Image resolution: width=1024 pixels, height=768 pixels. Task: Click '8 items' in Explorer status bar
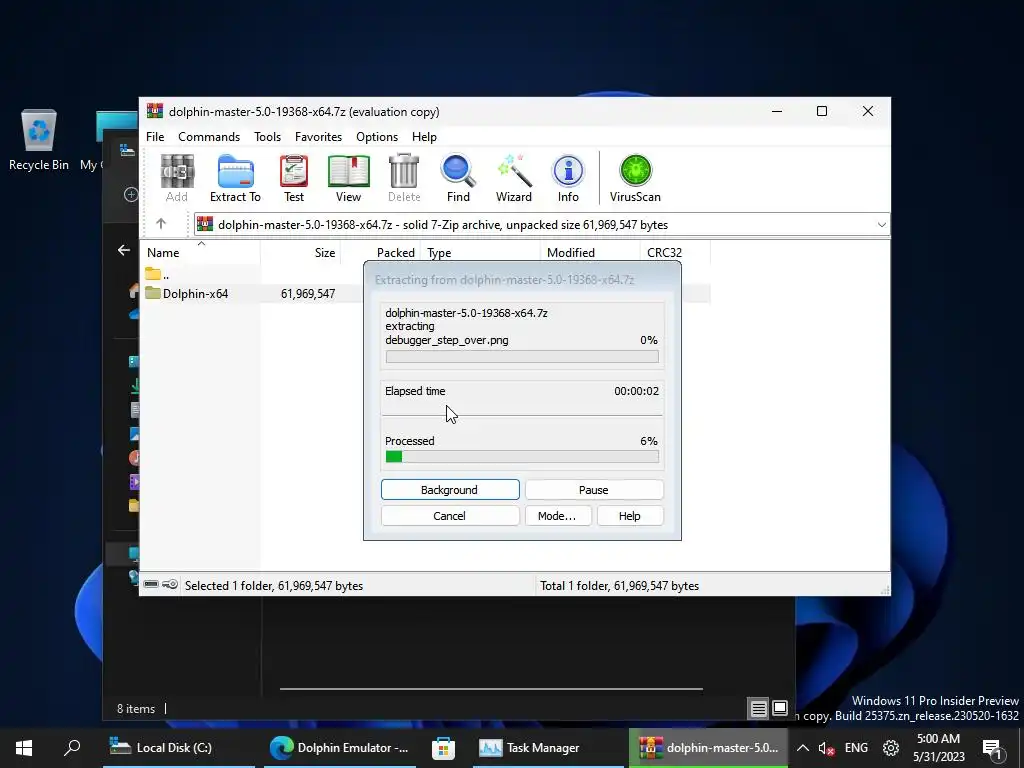(136, 709)
